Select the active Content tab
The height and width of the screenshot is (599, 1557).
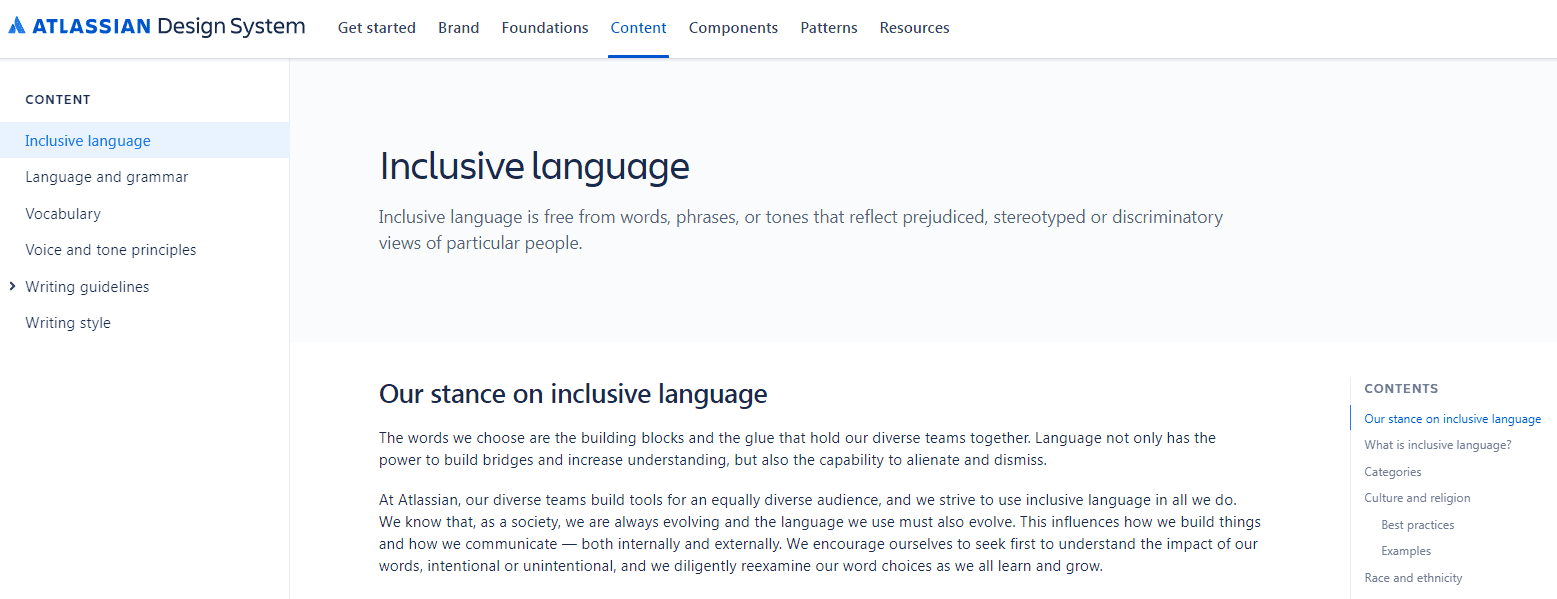point(638,27)
